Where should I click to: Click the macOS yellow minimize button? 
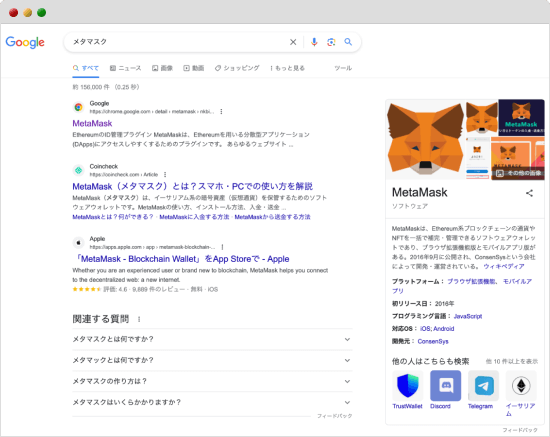coord(28,13)
